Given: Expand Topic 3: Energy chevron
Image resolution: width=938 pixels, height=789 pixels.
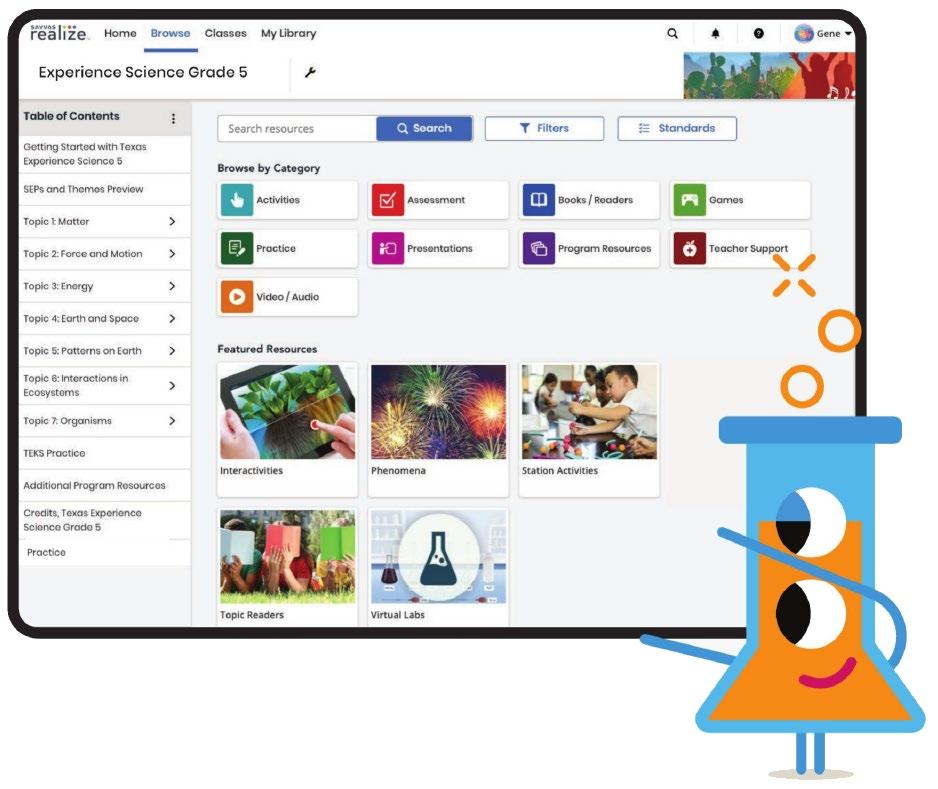Looking at the screenshot, I should click(172, 286).
